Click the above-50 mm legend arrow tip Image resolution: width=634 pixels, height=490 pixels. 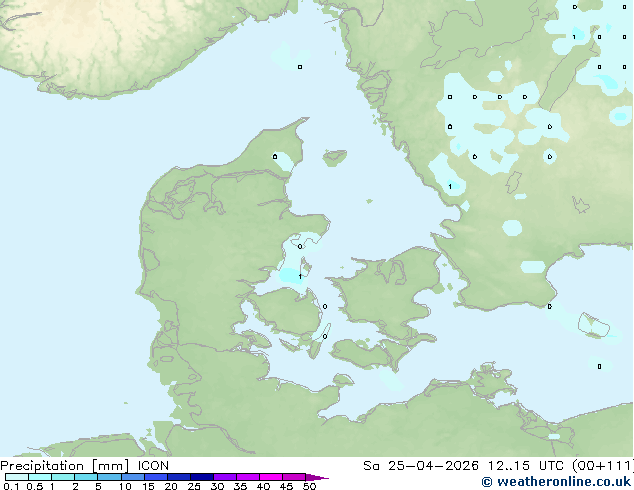tap(317, 477)
